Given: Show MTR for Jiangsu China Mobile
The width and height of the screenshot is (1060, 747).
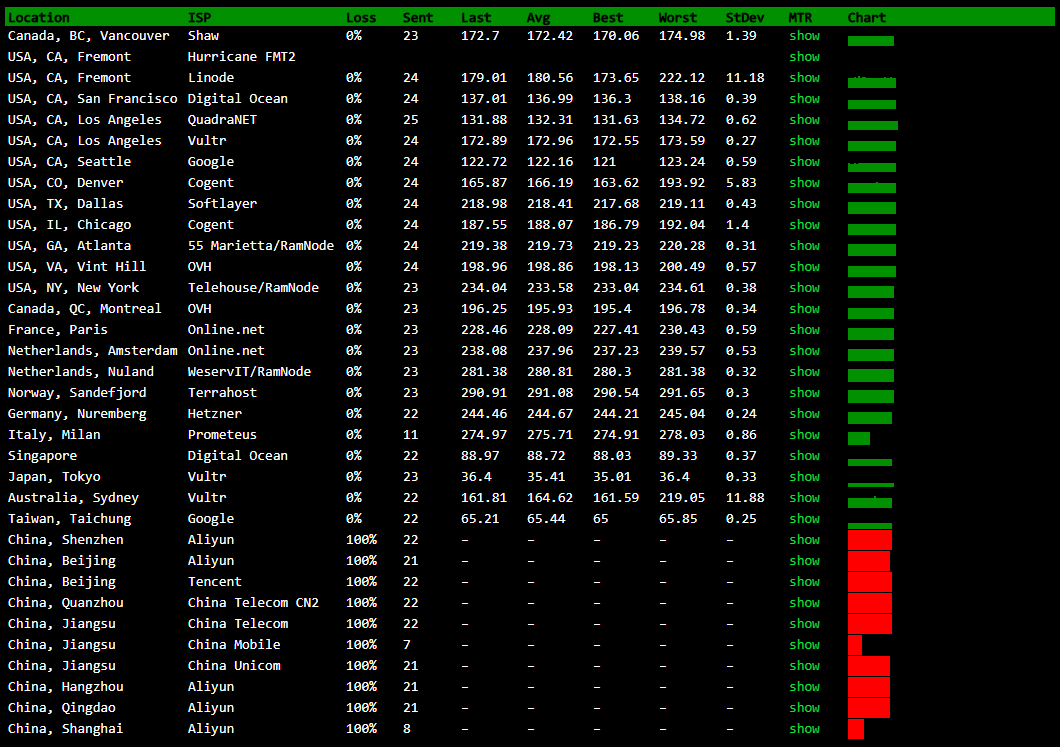Looking at the screenshot, I should pyautogui.click(x=804, y=645).
